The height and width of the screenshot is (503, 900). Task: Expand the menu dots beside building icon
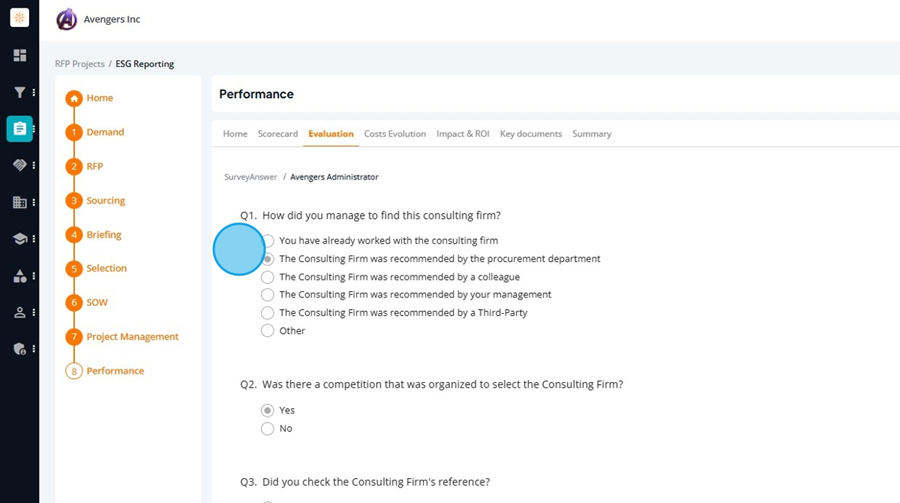[x=34, y=202]
